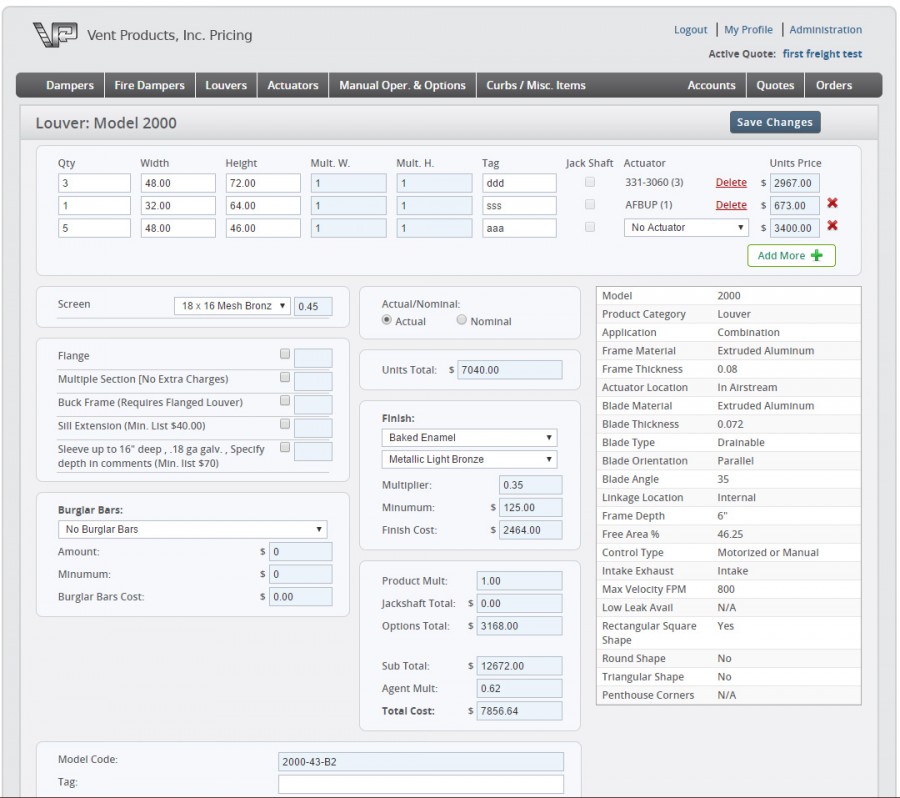
Task: Remove the sss row with red X
Action: click(x=832, y=204)
